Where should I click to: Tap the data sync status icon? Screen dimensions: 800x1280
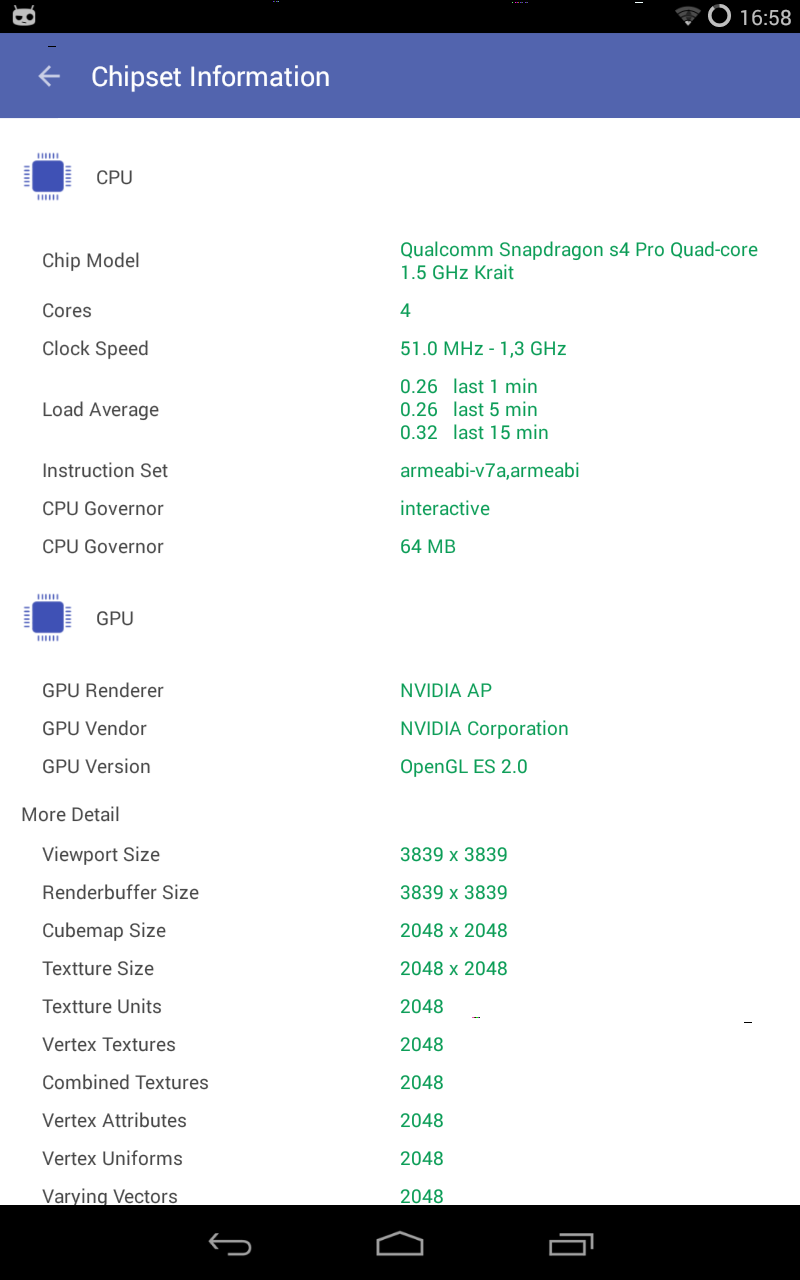click(720, 16)
